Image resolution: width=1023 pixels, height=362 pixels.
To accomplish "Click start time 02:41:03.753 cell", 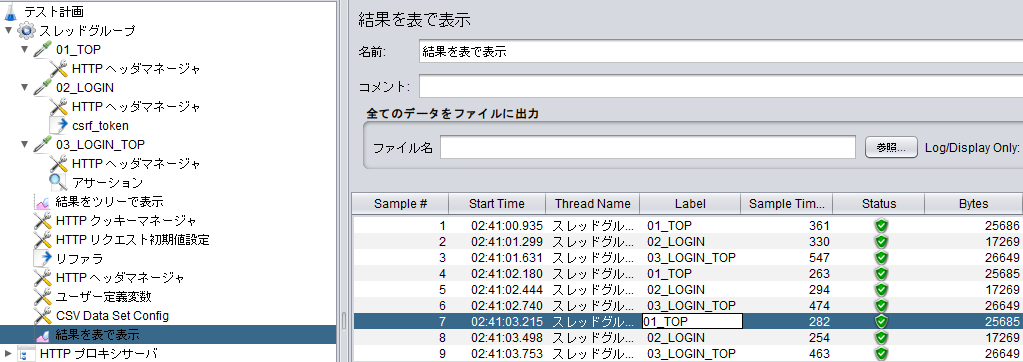I will point(507,354).
